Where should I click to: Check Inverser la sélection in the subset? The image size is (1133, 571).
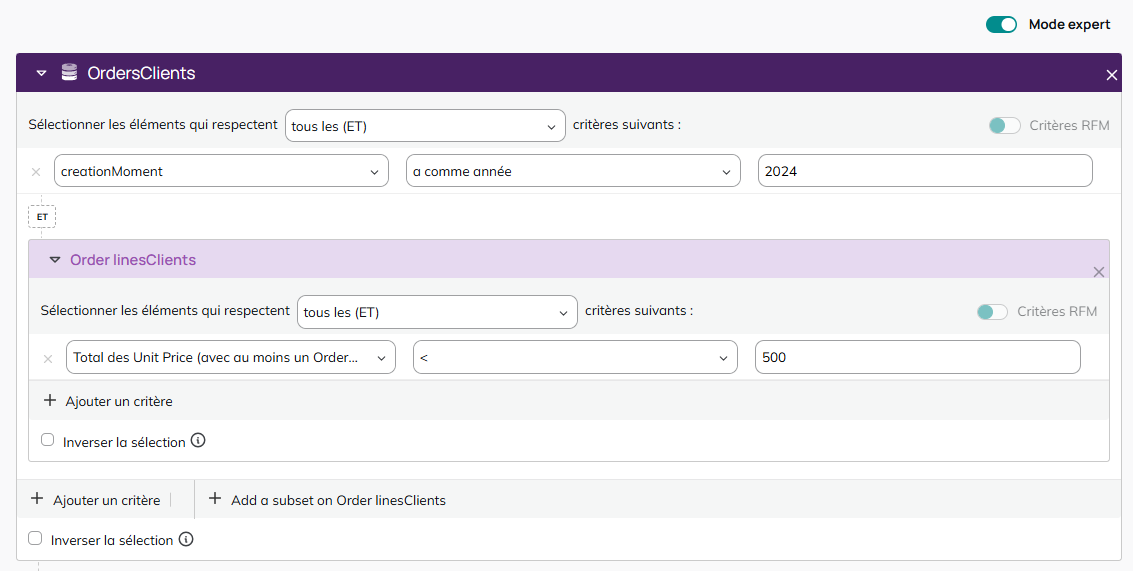48,439
